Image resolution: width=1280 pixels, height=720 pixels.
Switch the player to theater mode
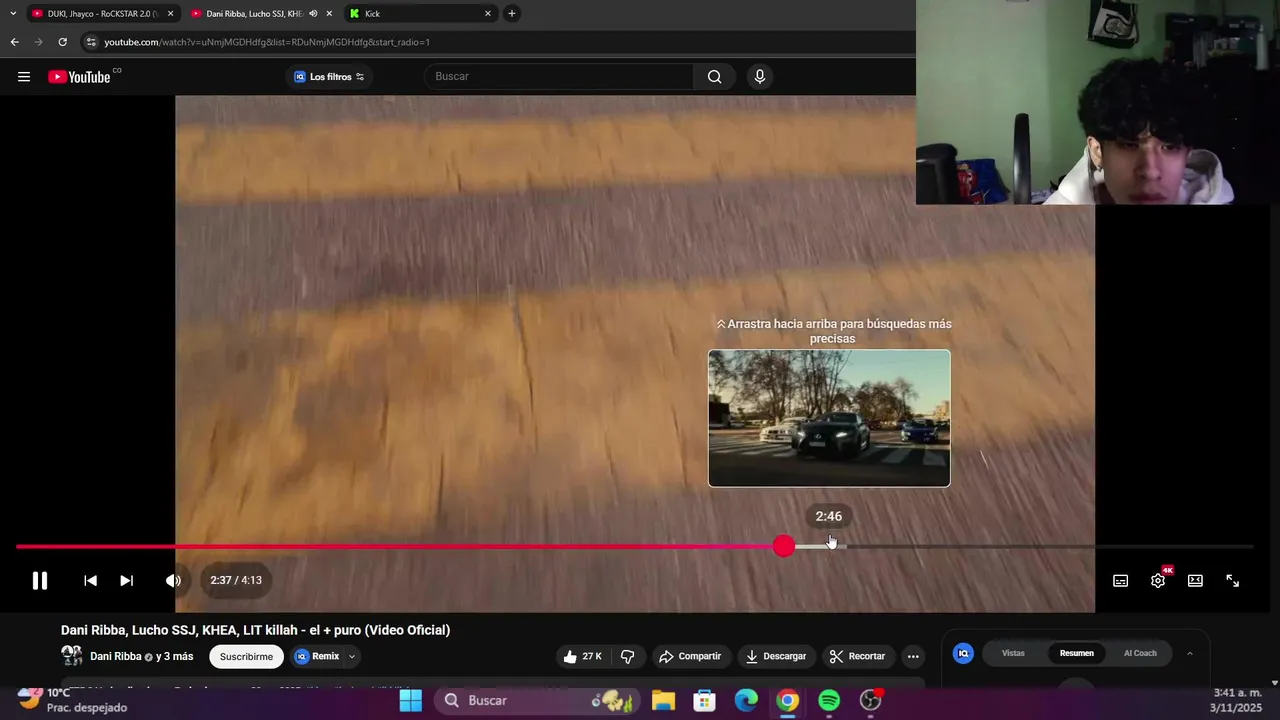(1195, 580)
